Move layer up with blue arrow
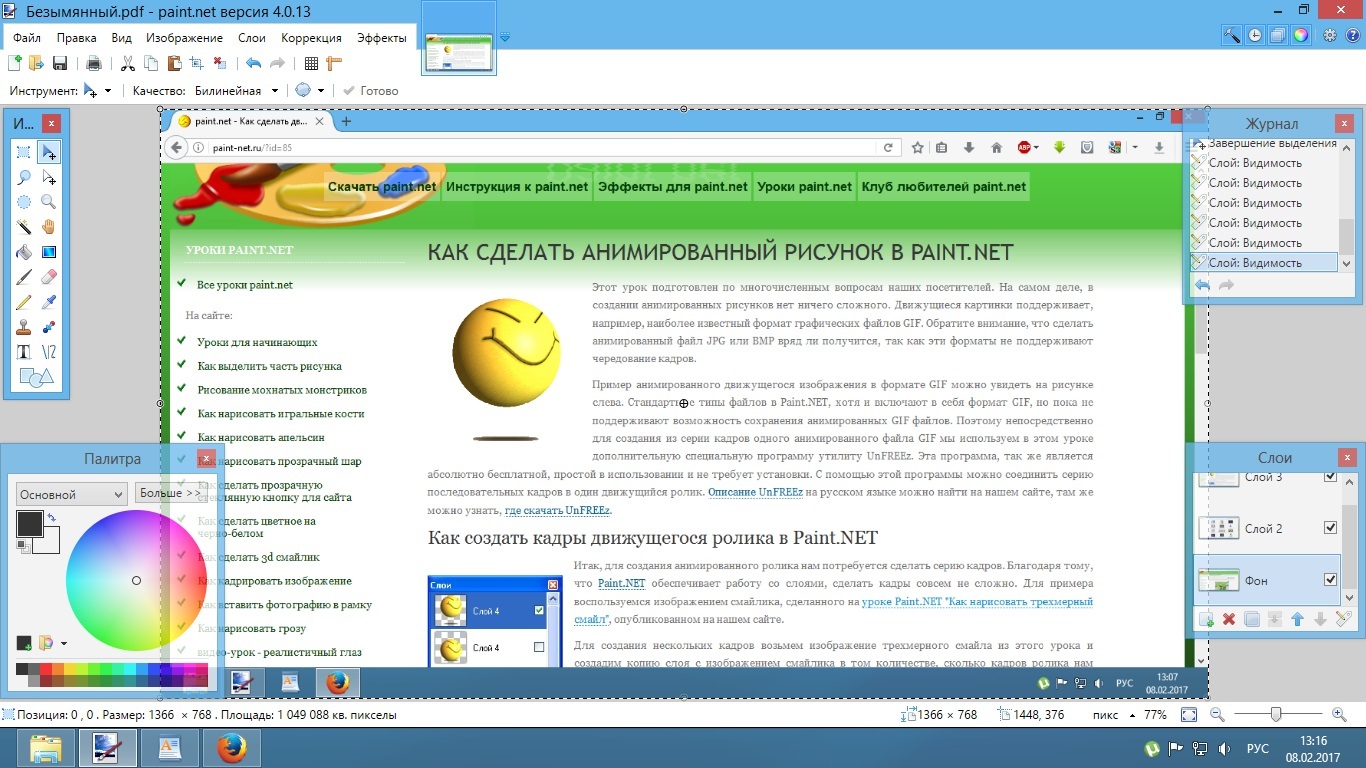Image resolution: width=1366 pixels, height=768 pixels. click(x=1297, y=620)
